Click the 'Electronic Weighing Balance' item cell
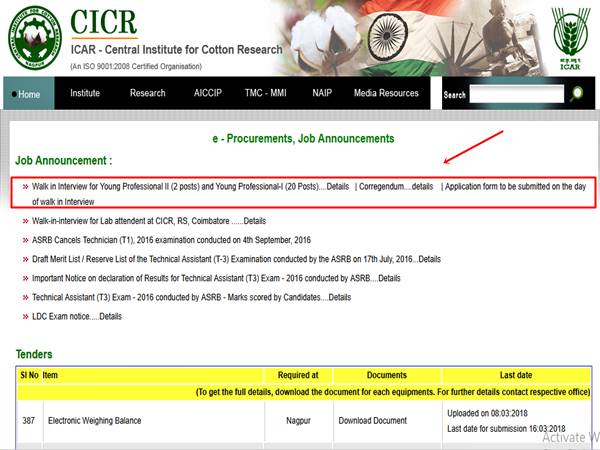The width and height of the screenshot is (600, 450). click(x=95, y=421)
